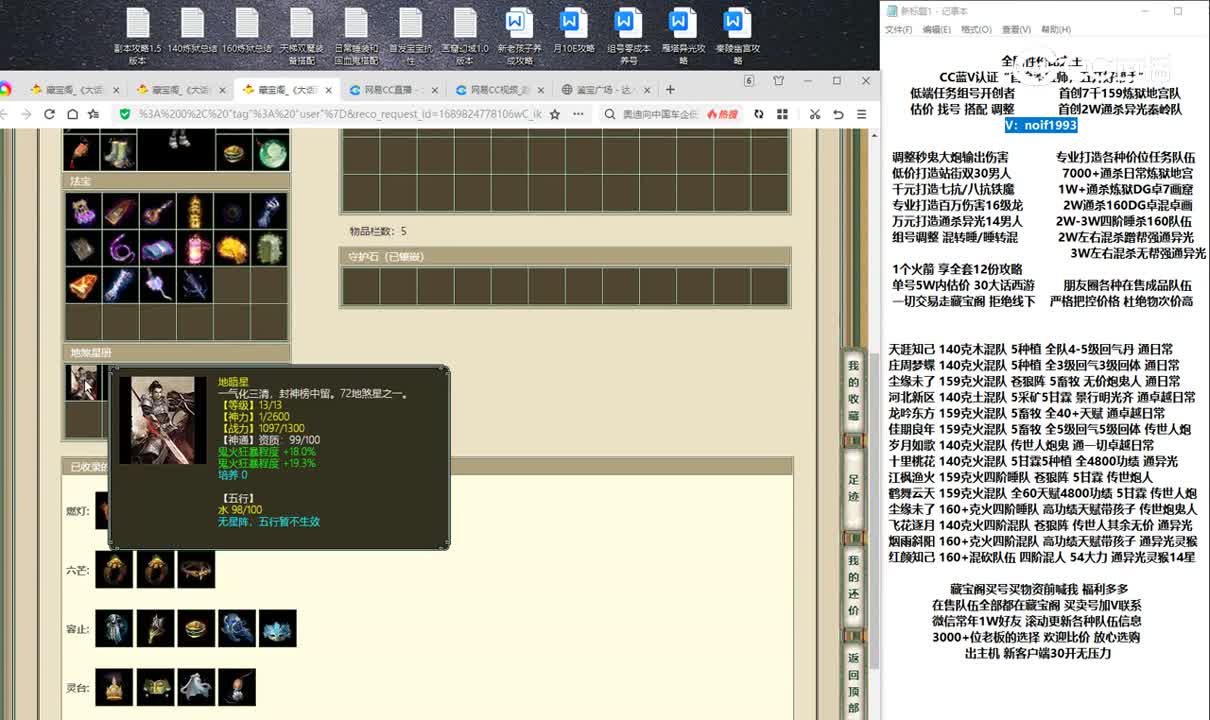Open the 副本攻略1.5版本 desktop file
Viewport: 1210px width, 720px height.
pyautogui.click(x=137, y=36)
